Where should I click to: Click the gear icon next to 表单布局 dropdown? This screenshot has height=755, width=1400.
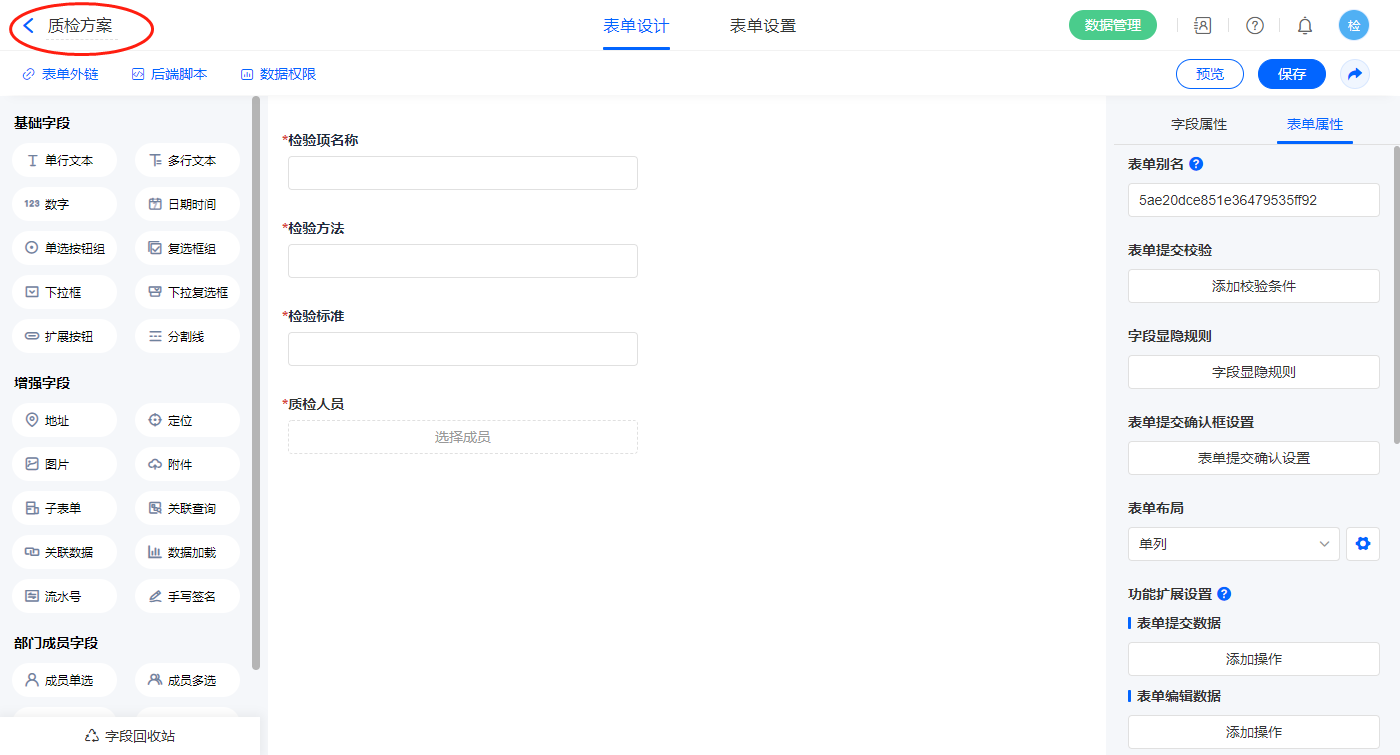pos(1362,544)
